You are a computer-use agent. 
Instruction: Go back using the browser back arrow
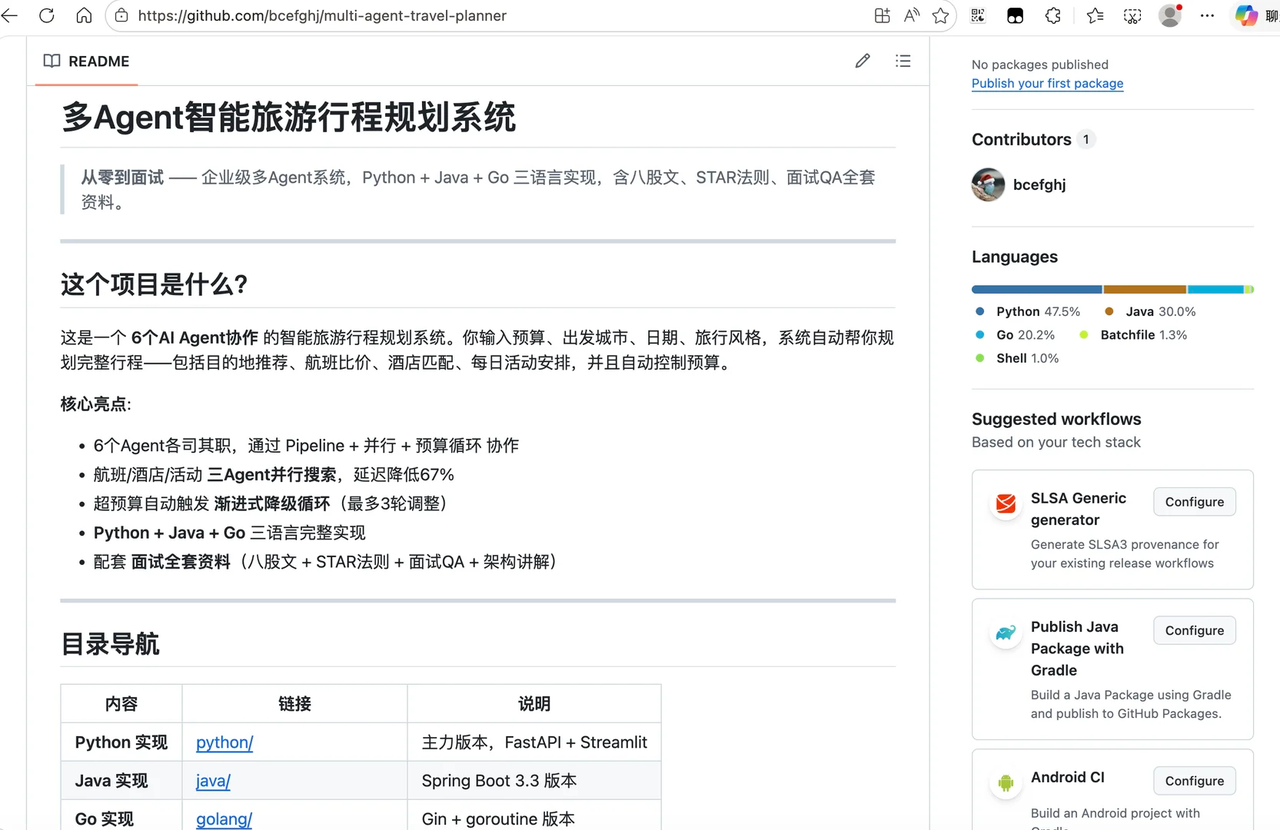point(10,16)
